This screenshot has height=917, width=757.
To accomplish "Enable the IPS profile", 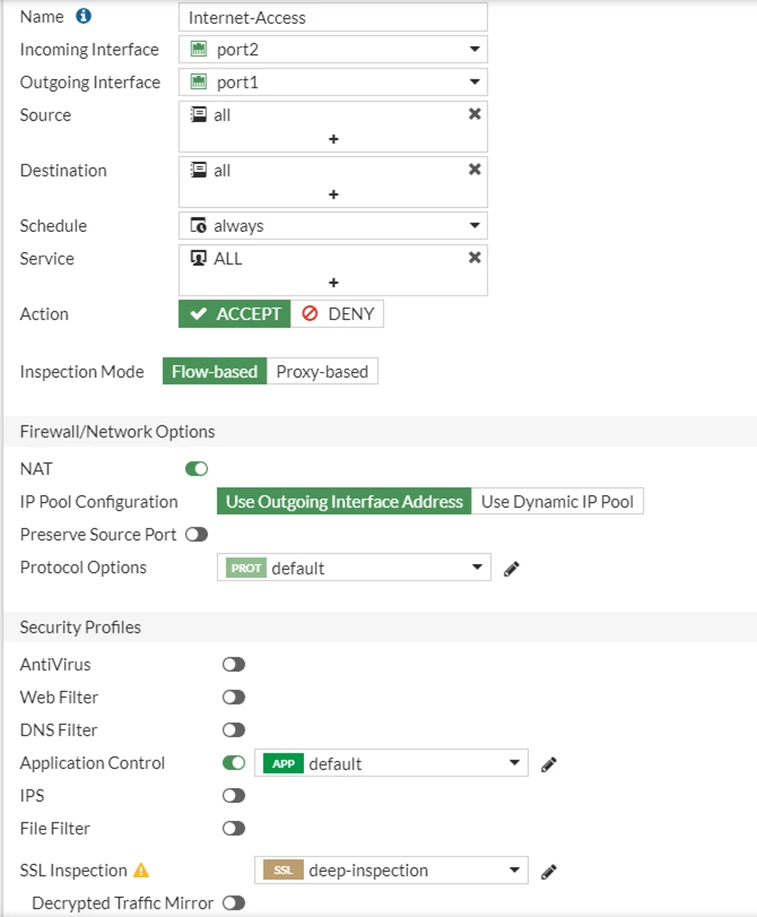I will [233, 795].
